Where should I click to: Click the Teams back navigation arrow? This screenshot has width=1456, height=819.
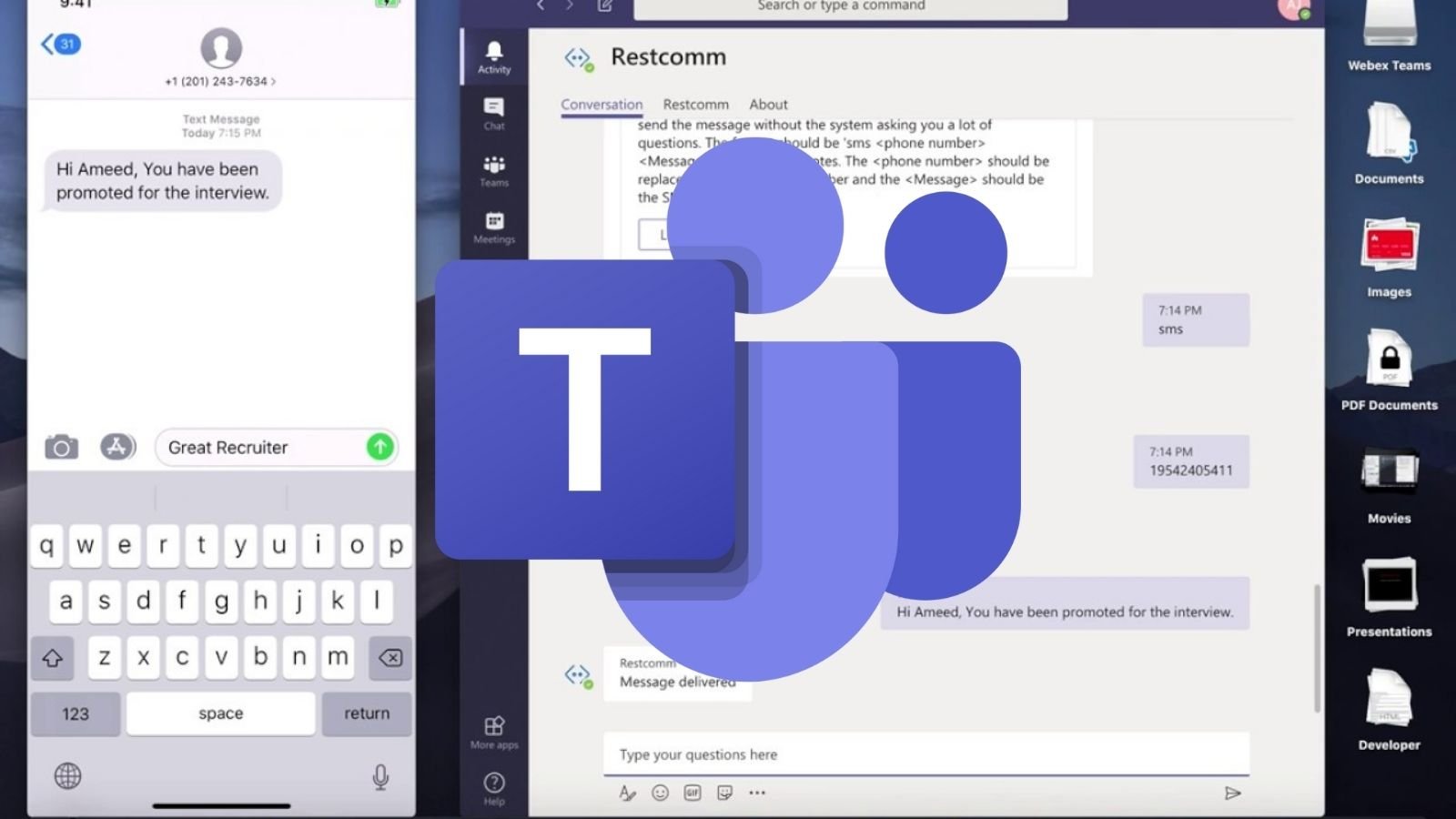541,5
